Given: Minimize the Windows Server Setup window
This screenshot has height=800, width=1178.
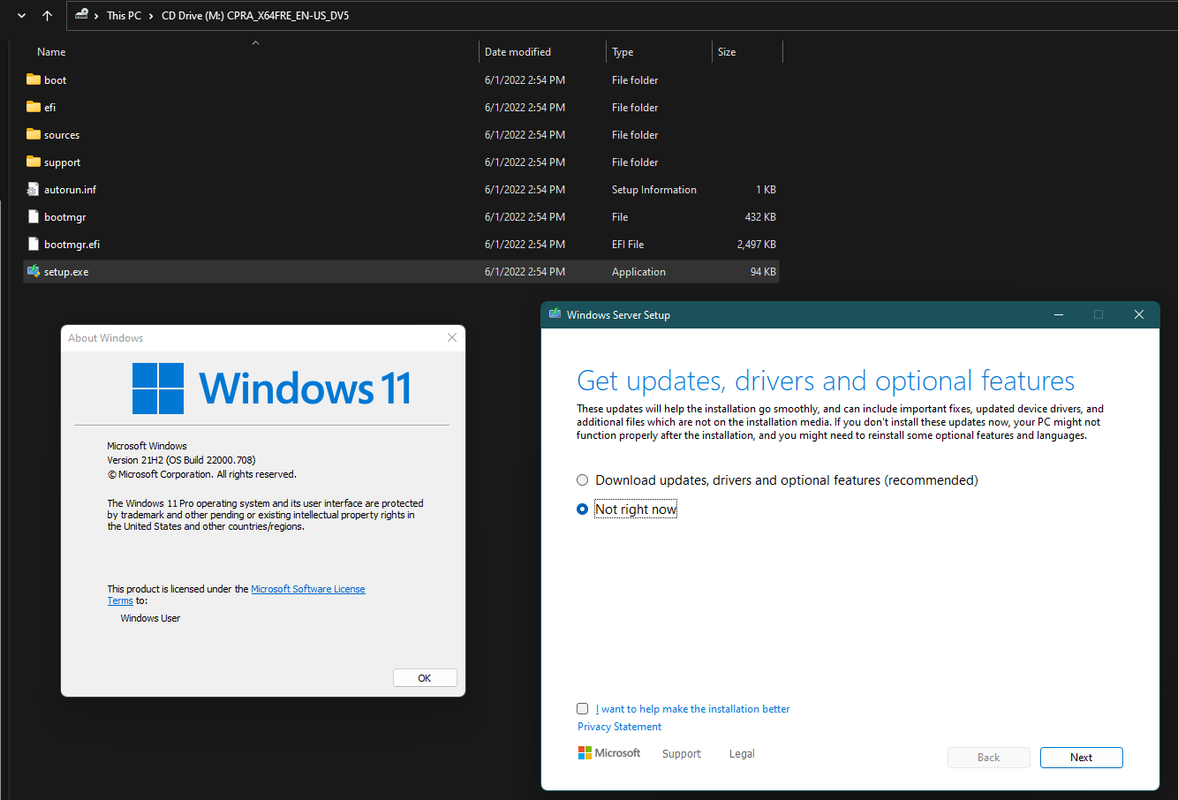Looking at the screenshot, I should (x=1058, y=315).
